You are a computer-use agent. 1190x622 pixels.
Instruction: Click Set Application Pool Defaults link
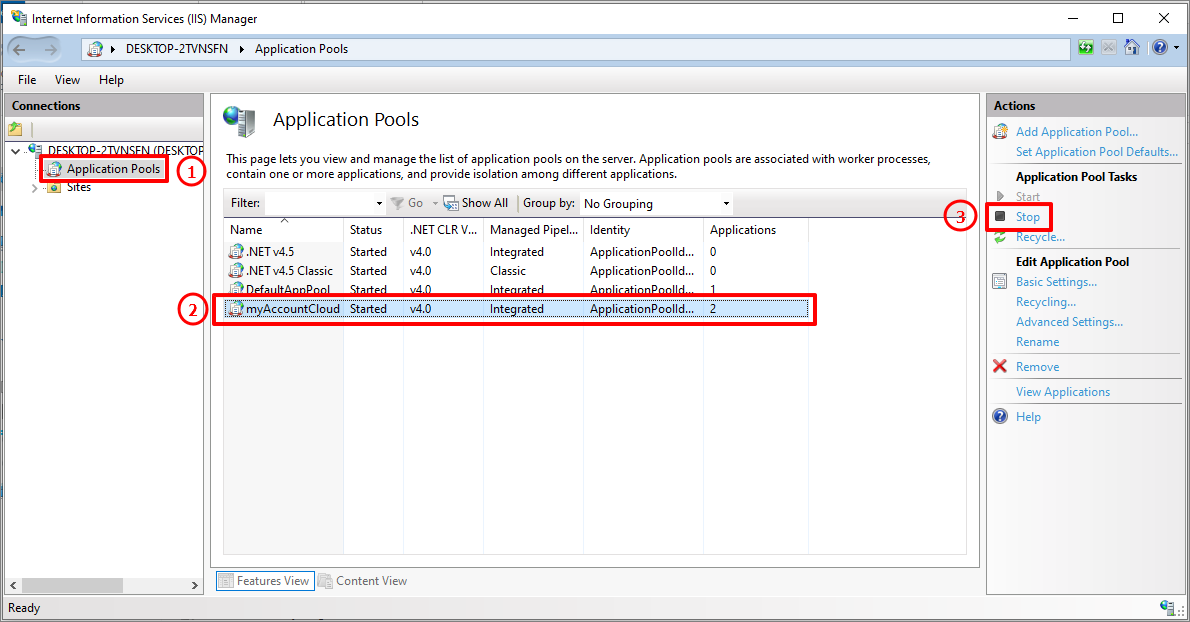(1097, 152)
